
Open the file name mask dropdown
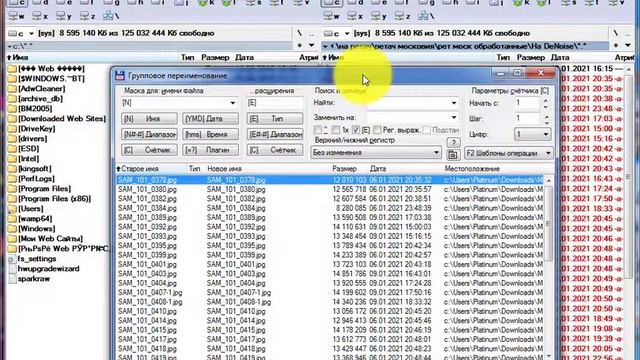[232, 103]
